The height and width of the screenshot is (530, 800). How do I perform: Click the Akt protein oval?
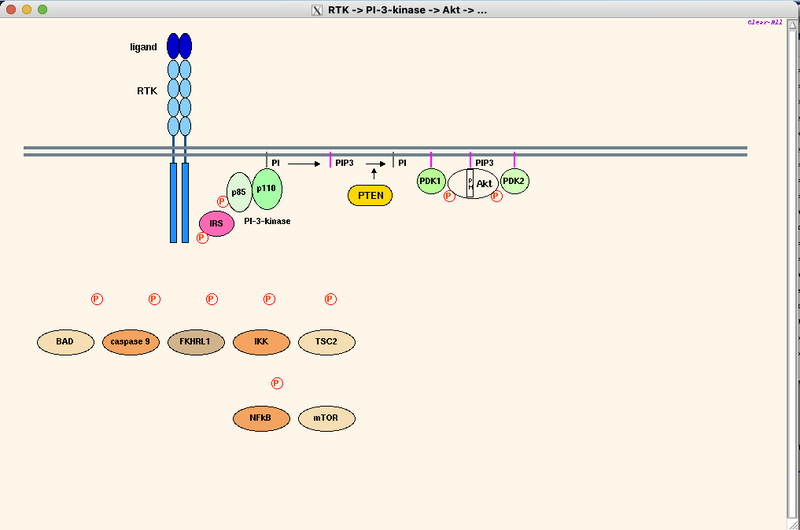coord(484,183)
